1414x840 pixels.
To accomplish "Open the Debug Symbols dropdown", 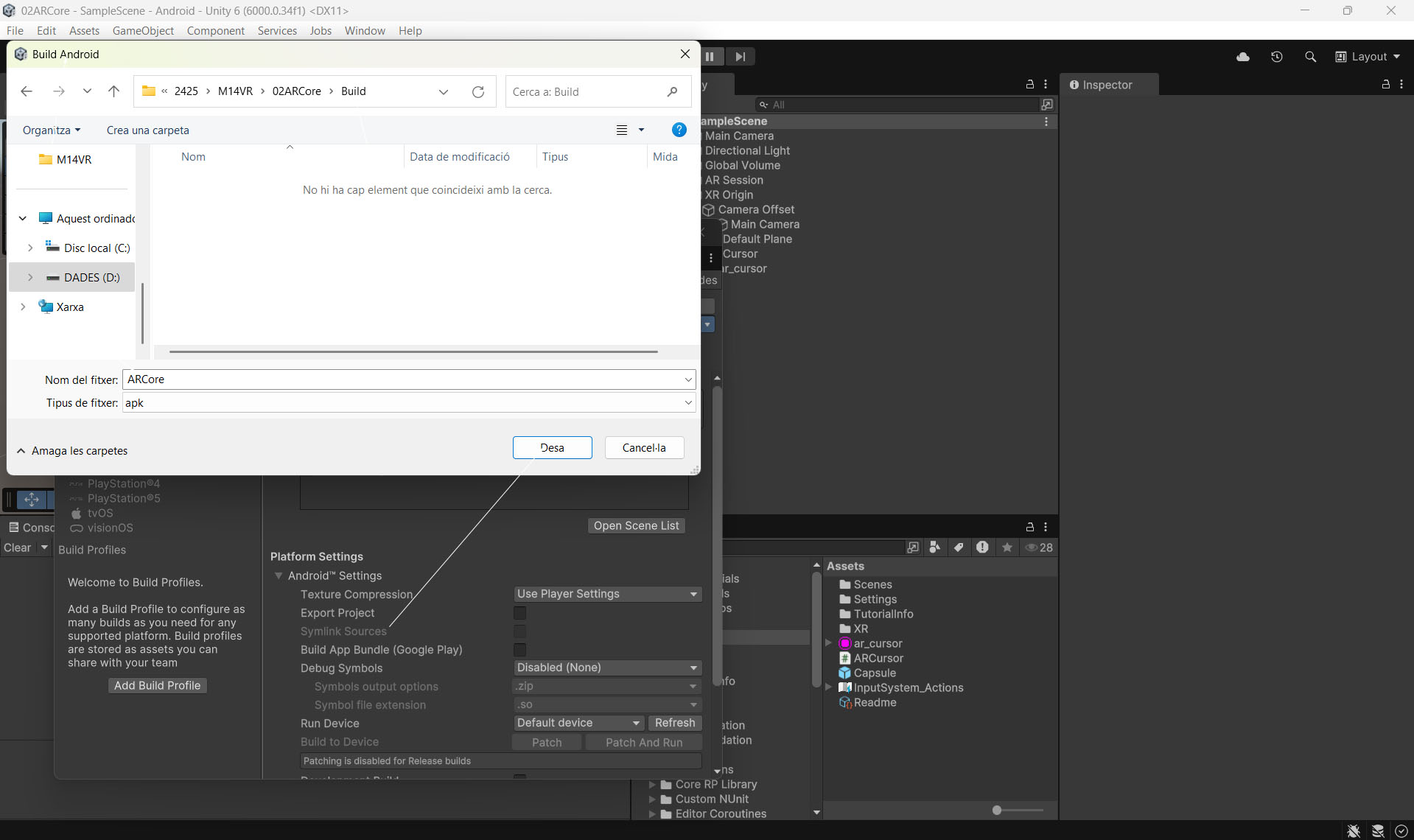I will (x=607, y=668).
